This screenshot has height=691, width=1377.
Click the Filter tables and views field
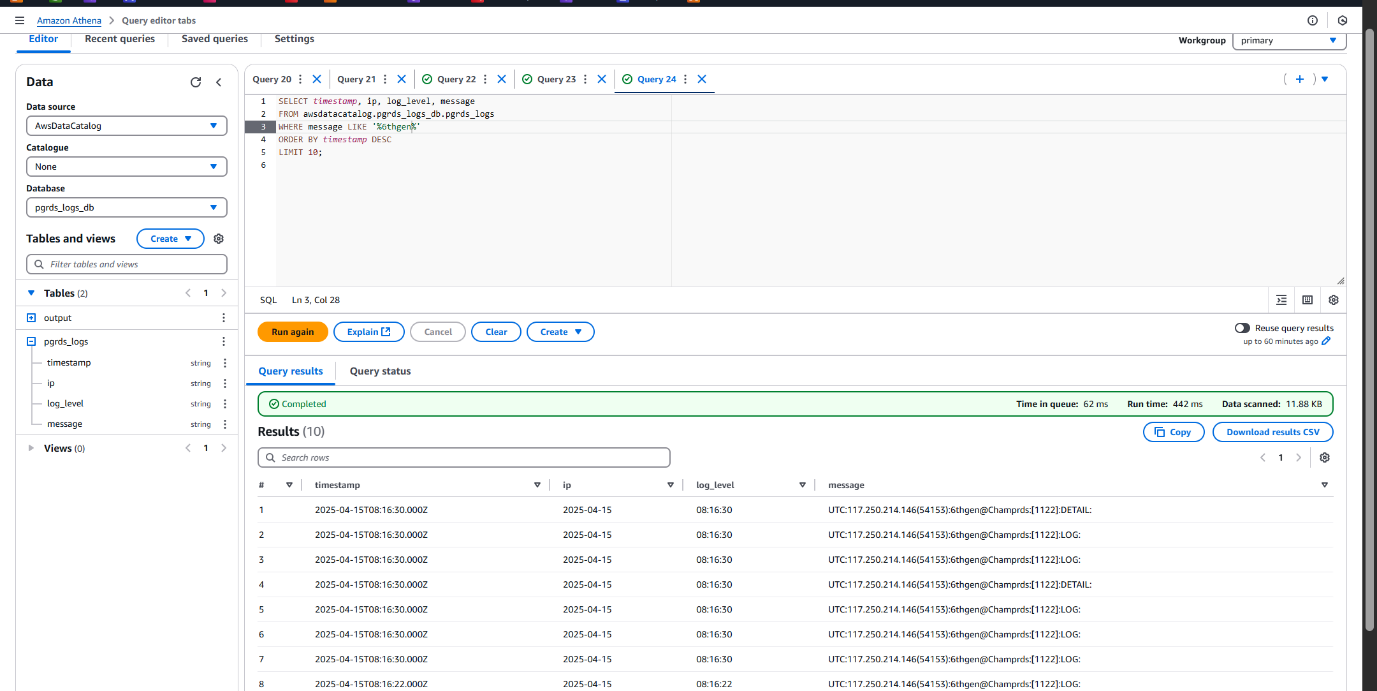(127, 264)
